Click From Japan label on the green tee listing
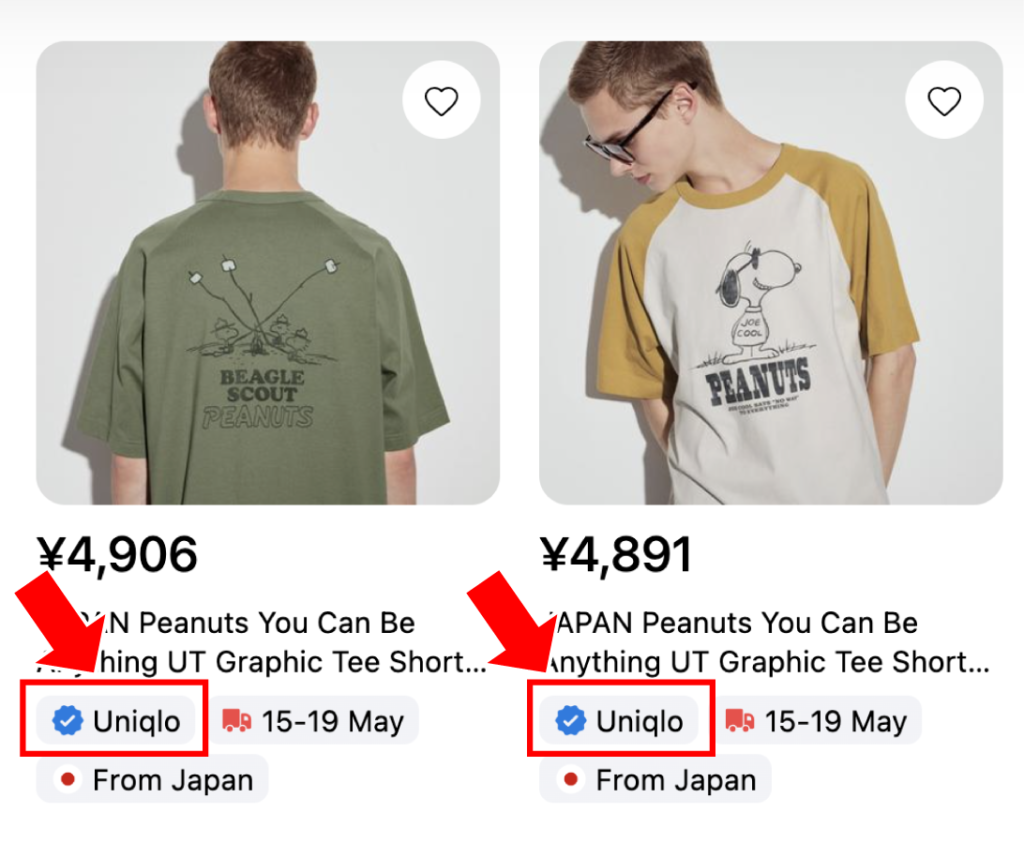Image resolution: width=1024 pixels, height=858 pixels. click(172, 780)
